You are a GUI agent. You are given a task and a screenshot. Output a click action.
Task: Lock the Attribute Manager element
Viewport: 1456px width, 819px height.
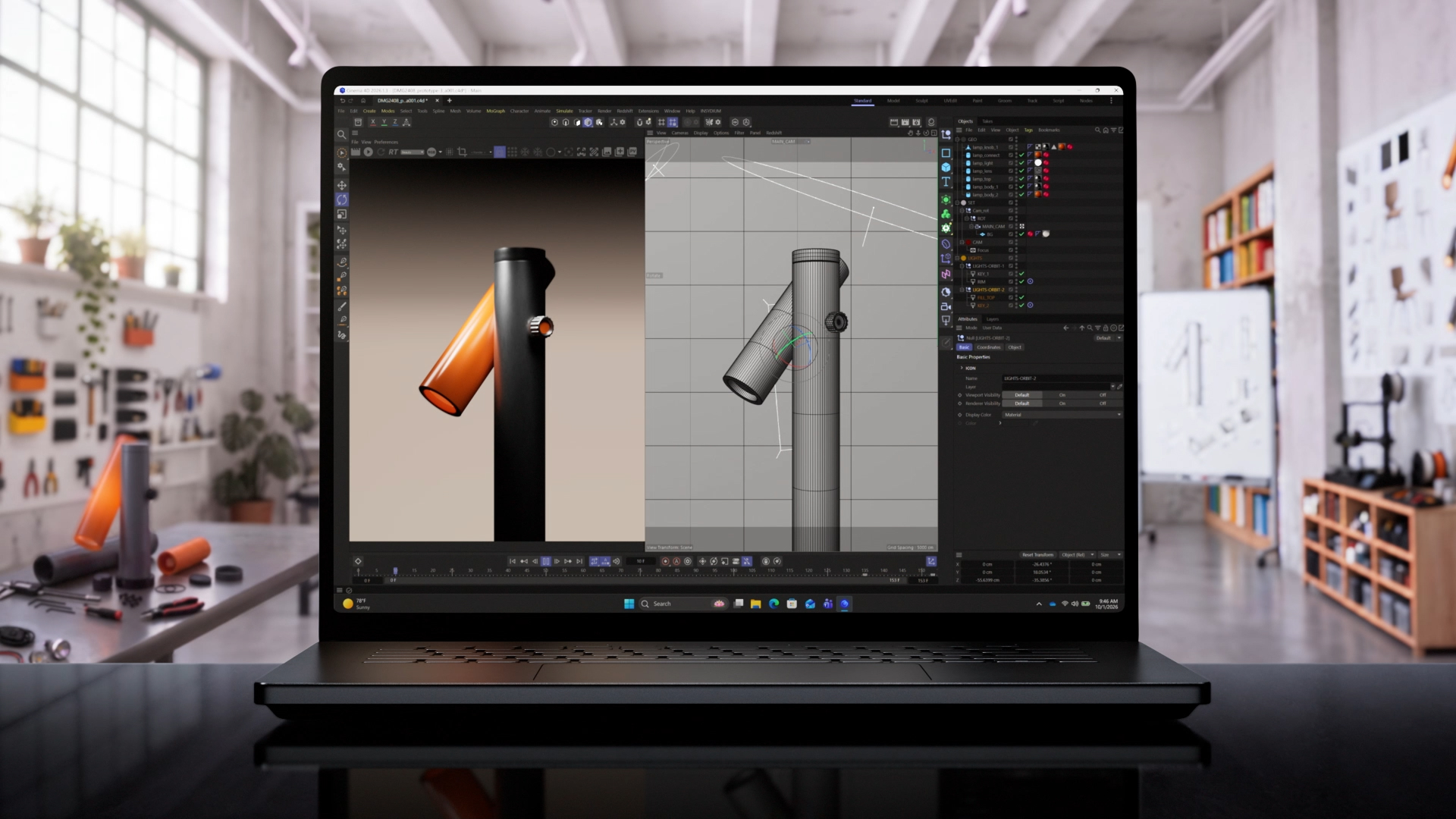1106,328
